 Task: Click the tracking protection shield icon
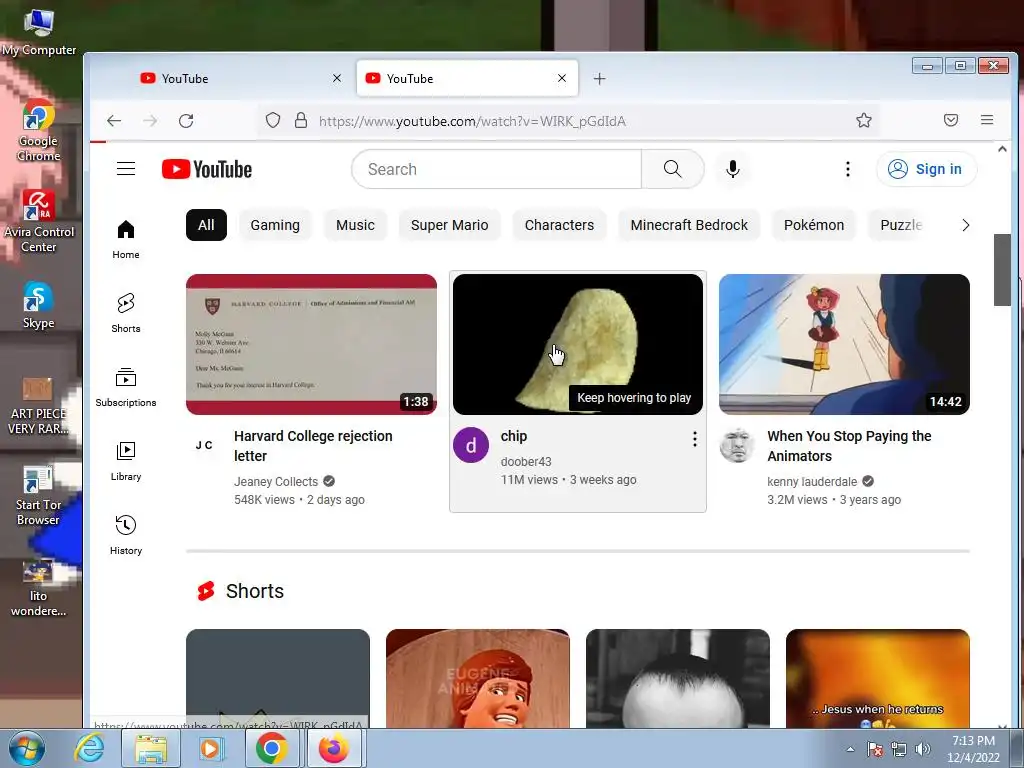pos(273,120)
